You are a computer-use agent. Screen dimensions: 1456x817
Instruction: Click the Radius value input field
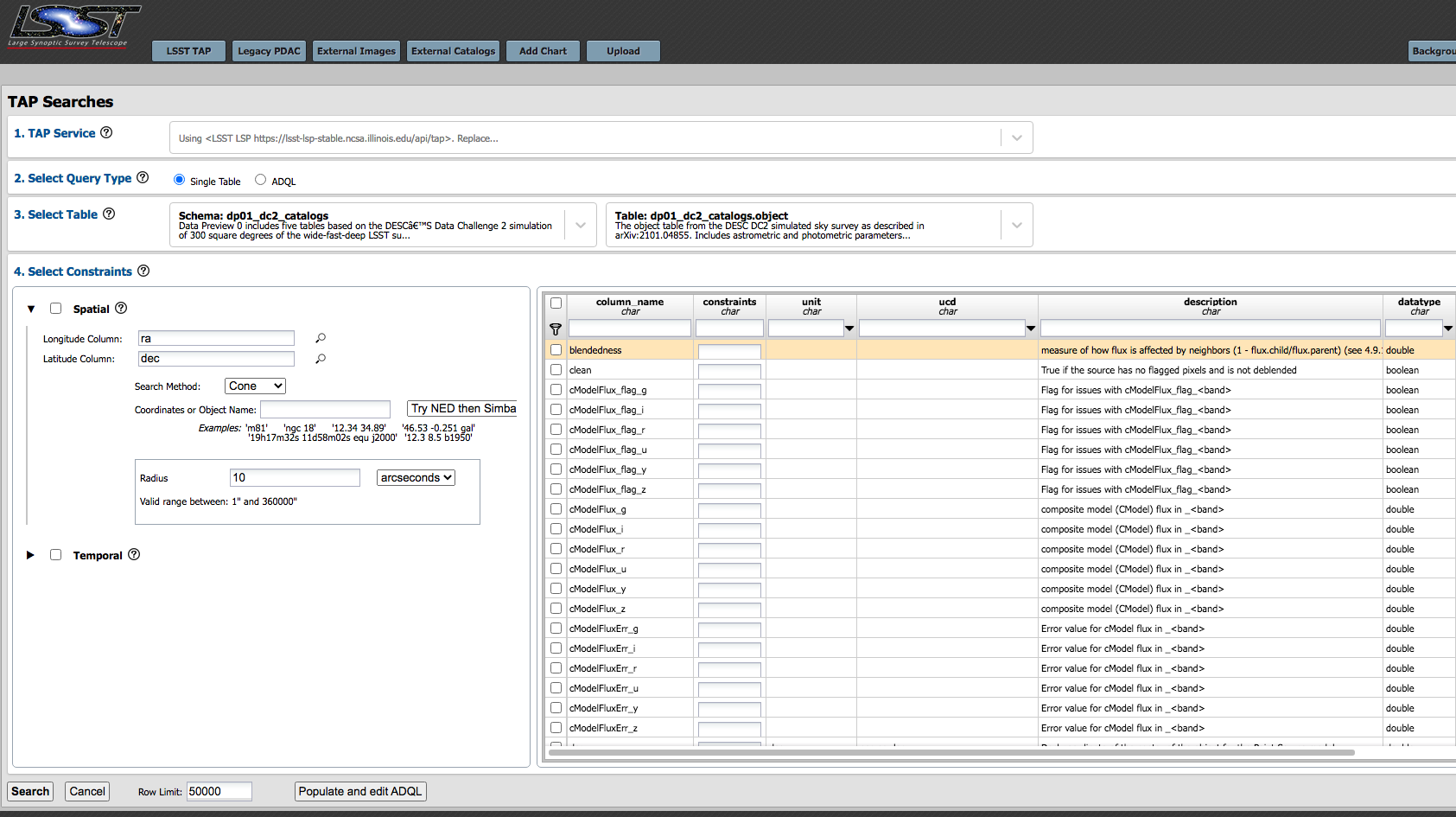click(x=295, y=477)
